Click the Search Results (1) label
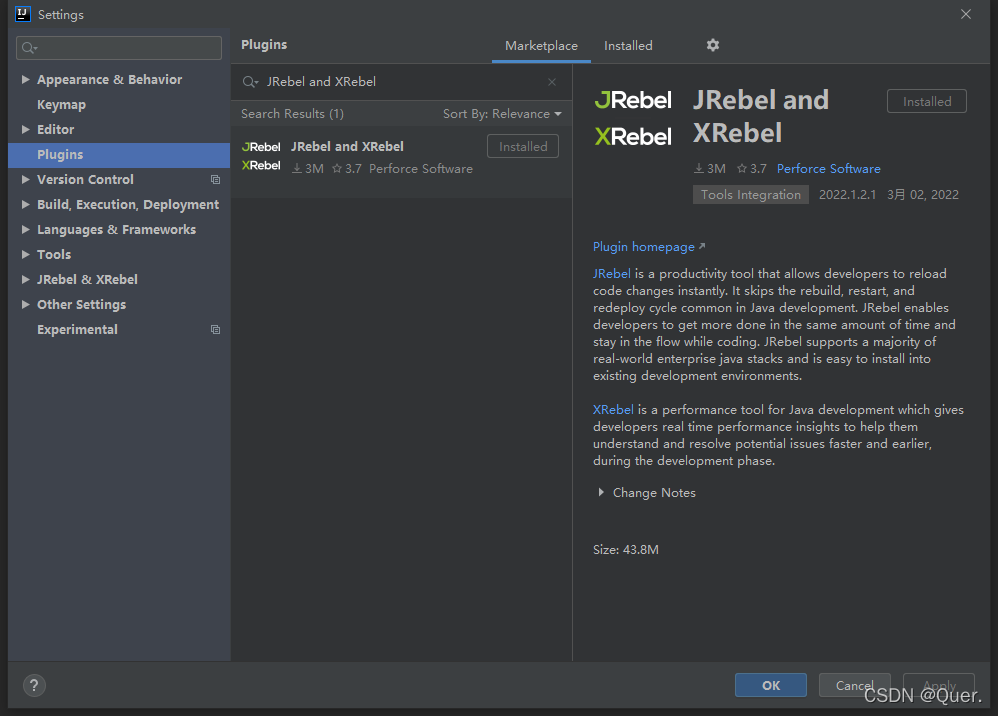 [292, 114]
